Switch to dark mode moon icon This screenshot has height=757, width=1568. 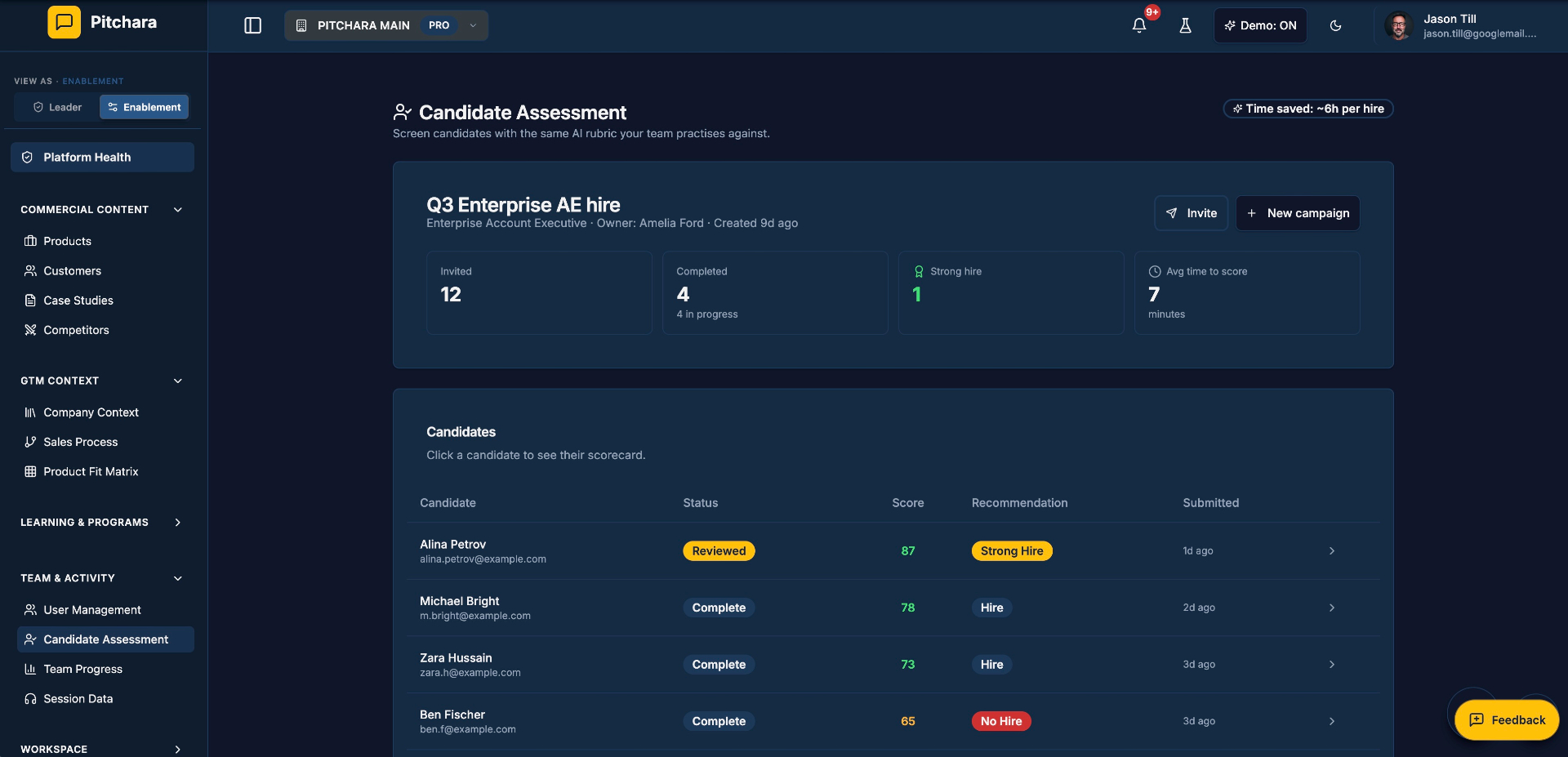[1336, 25]
